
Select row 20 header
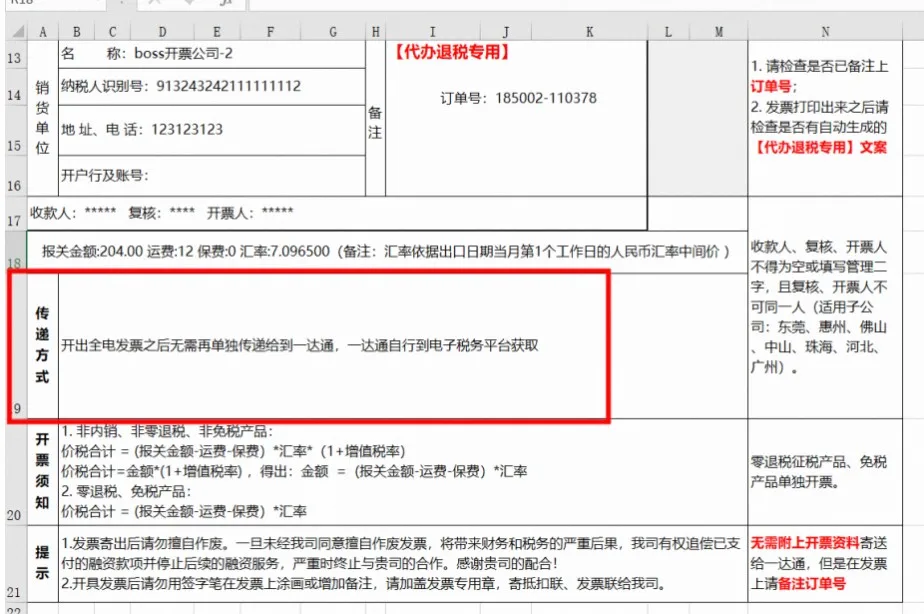14,471
